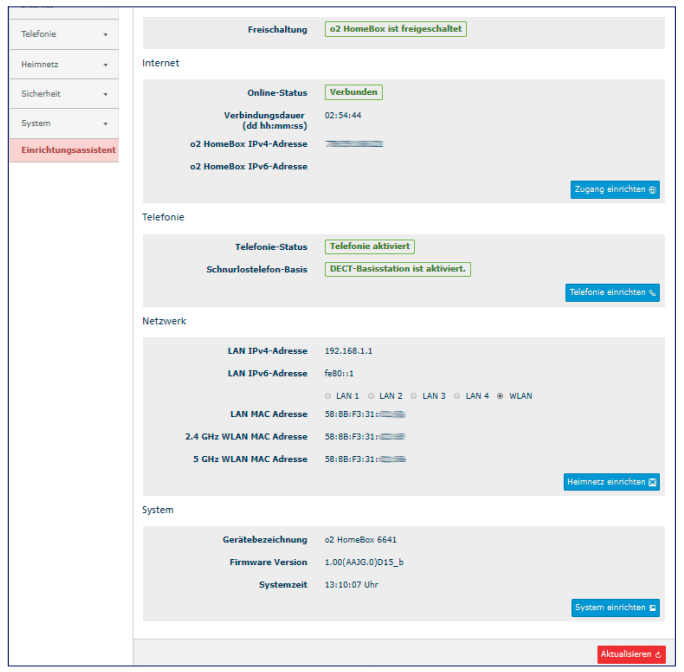Viewport: 684px width, 672px height.
Task: Click network icon on Heimnetz einrichten button
Action: click(653, 482)
